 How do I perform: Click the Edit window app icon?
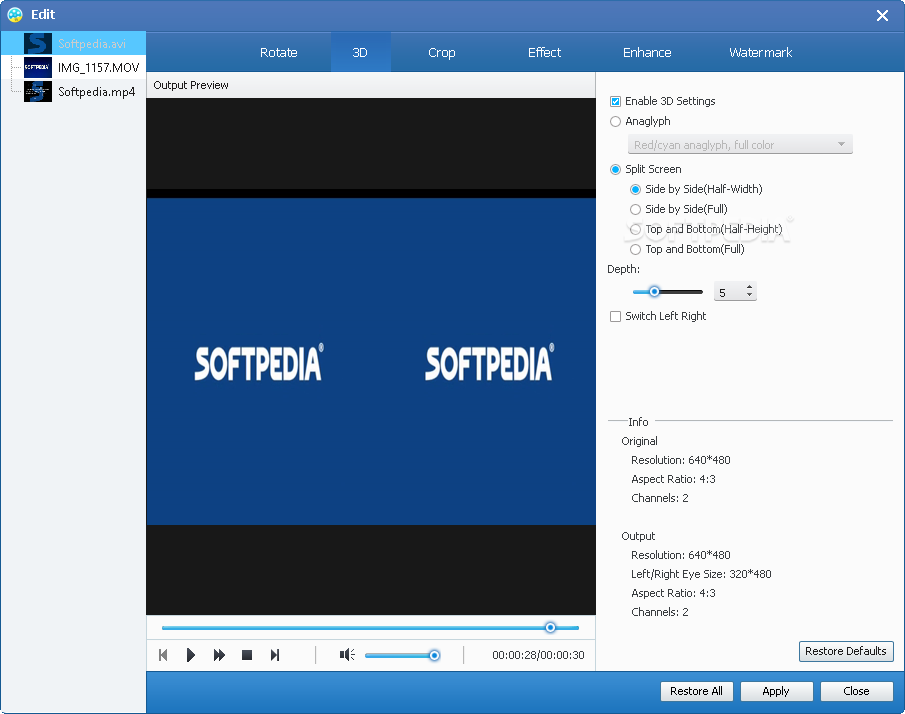pos(15,14)
